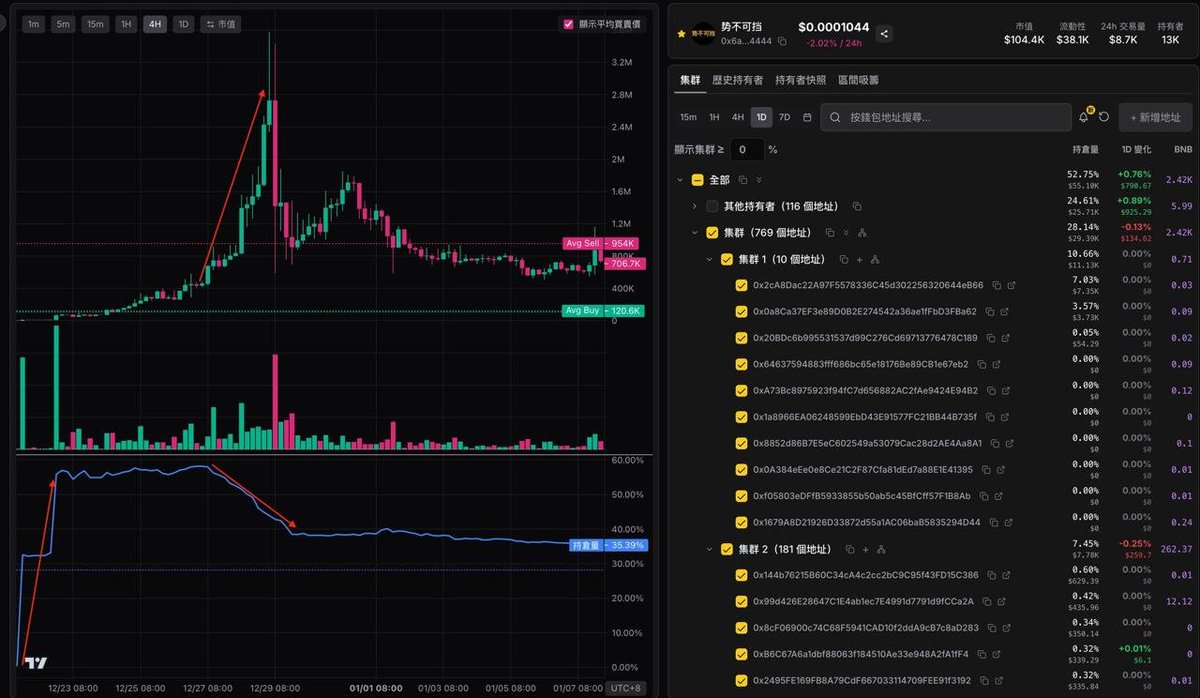Copy icon in 其他持有者 row
Screen dimensions: 1200x698
pyautogui.click(x=857, y=206)
